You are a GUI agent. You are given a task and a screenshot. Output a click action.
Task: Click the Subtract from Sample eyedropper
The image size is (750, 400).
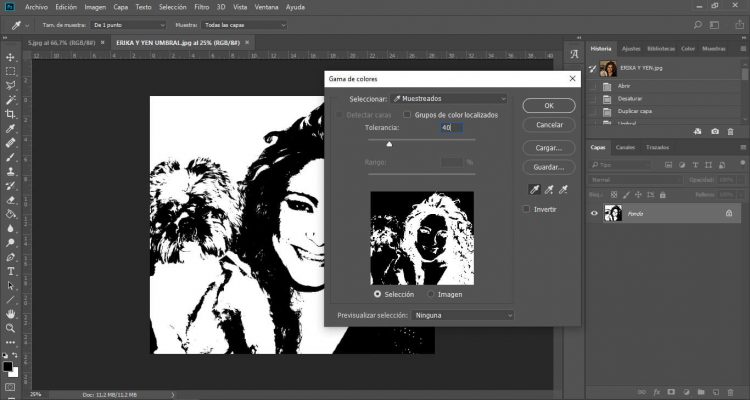coord(563,190)
